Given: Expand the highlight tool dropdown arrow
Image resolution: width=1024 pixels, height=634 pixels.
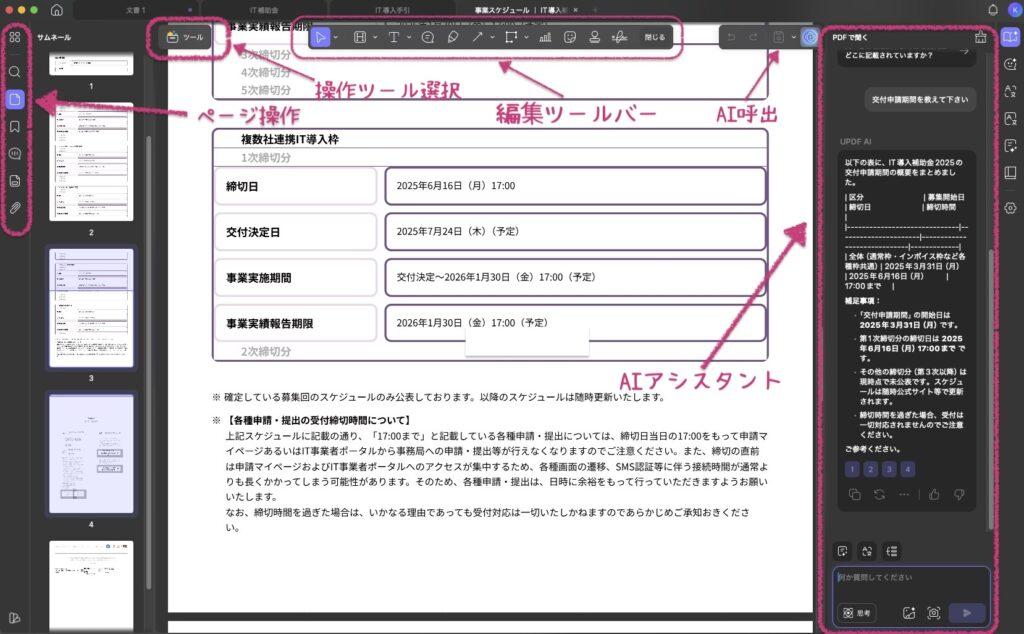Looking at the screenshot, I should click(x=375, y=37).
